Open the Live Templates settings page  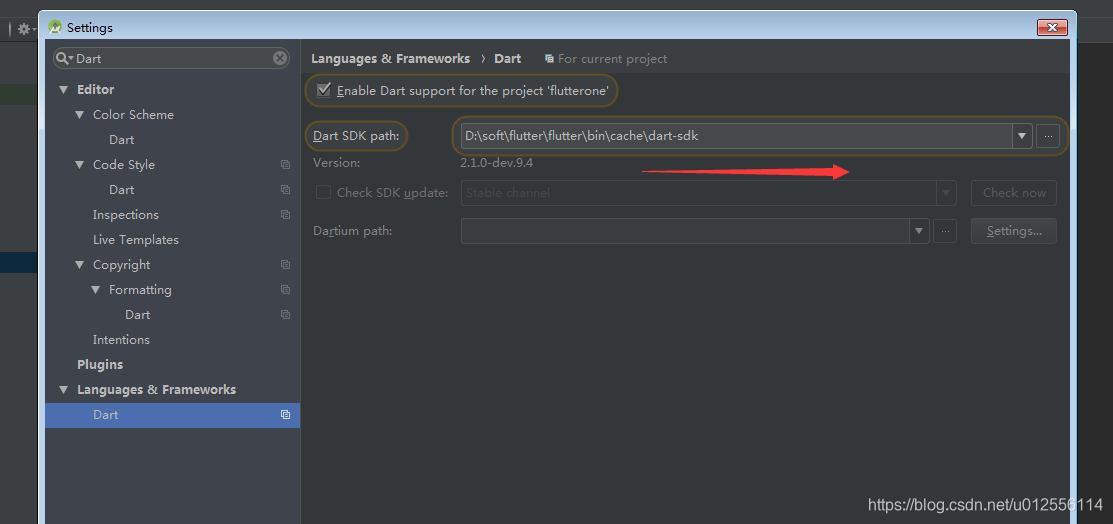(136, 240)
